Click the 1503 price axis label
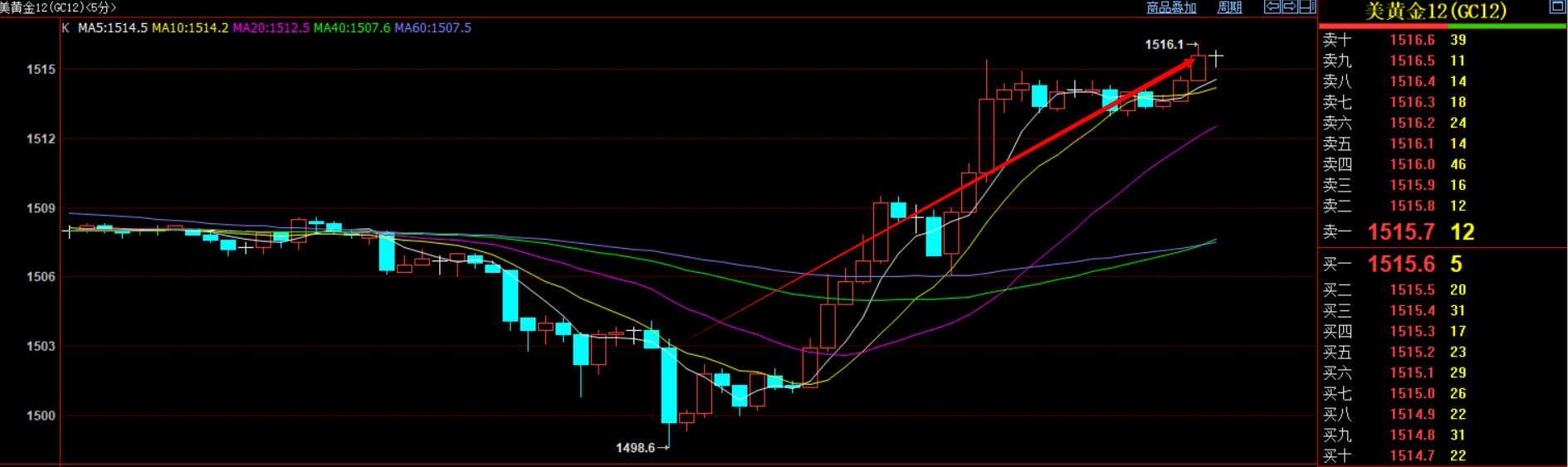 (41, 347)
